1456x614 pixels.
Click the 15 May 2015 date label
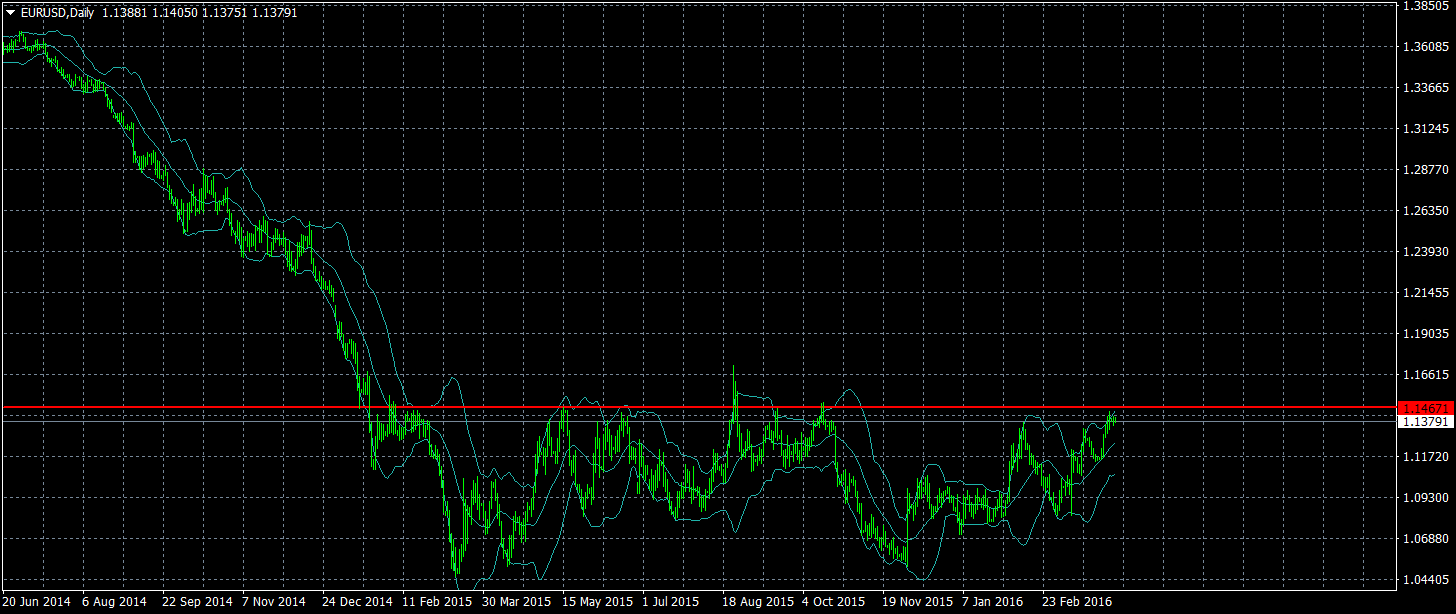(x=597, y=603)
